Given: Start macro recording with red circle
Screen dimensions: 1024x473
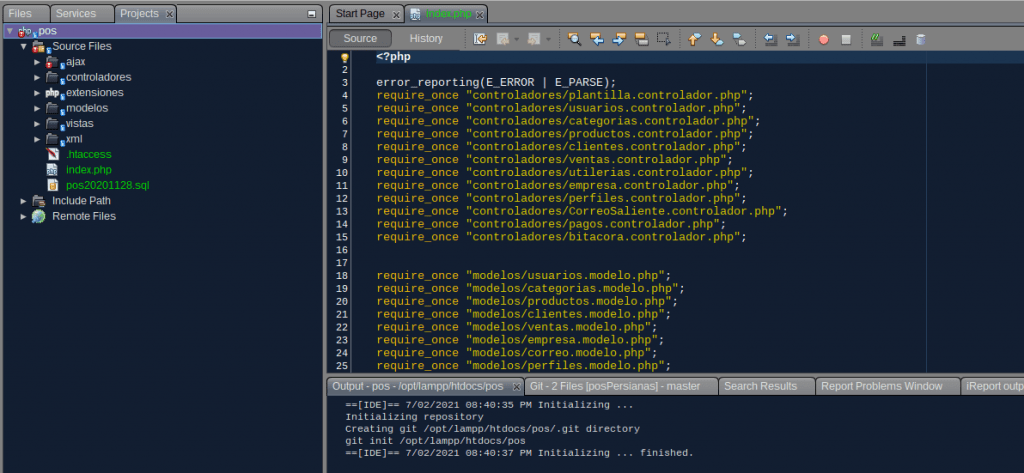Looking at the screenshot, I should click(x=823, y=39).
